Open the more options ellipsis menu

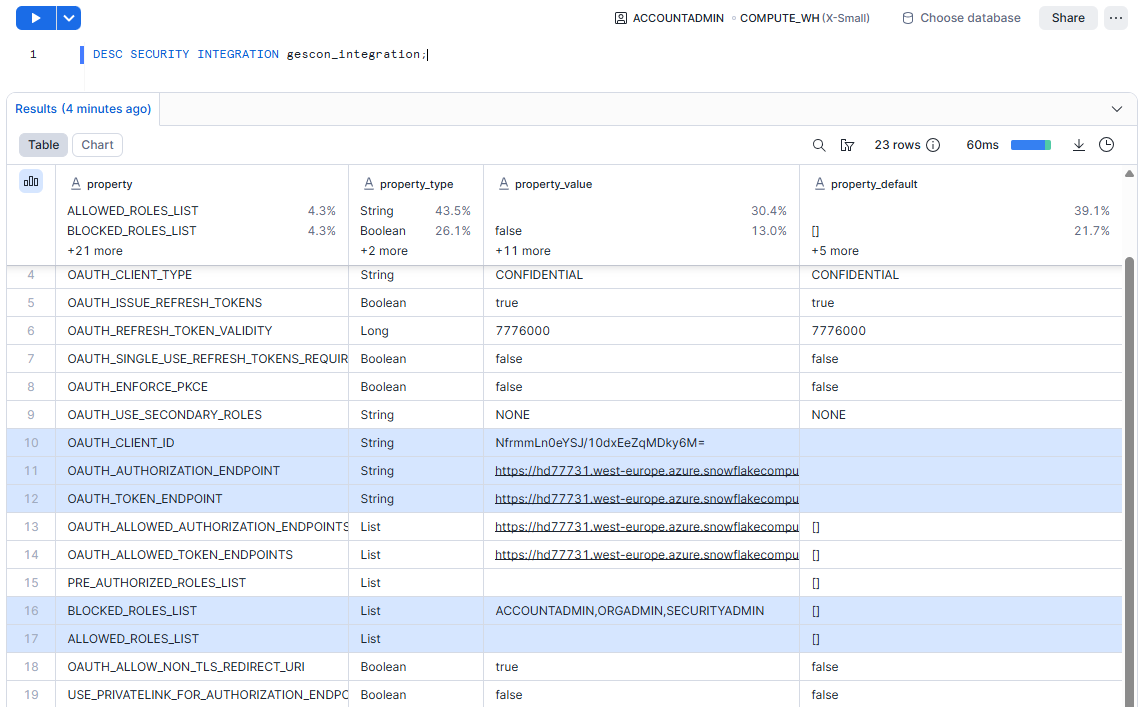pos(1116,18)
